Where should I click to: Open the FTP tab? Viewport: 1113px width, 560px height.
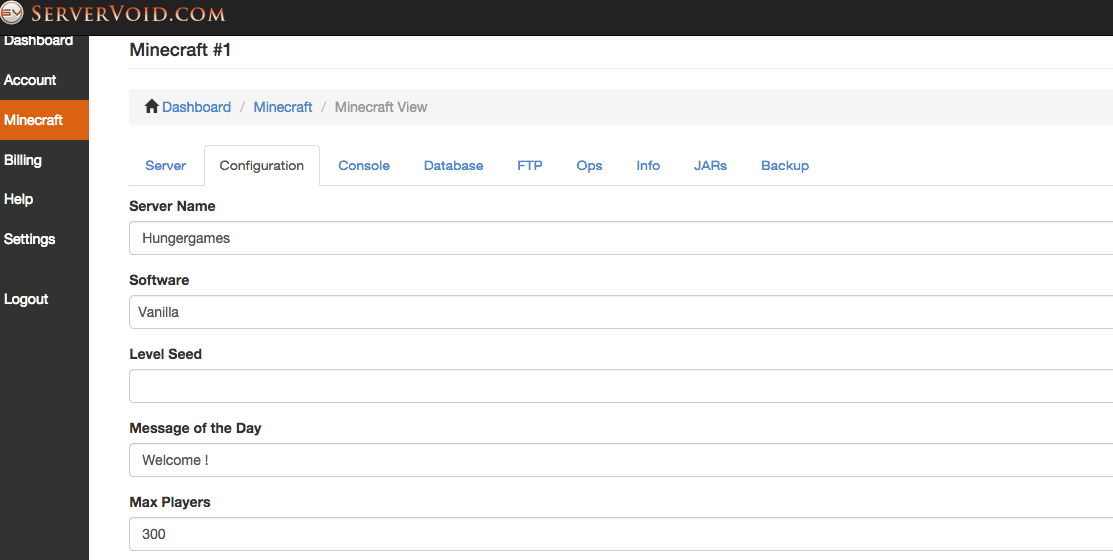click(x=530, y=166)
